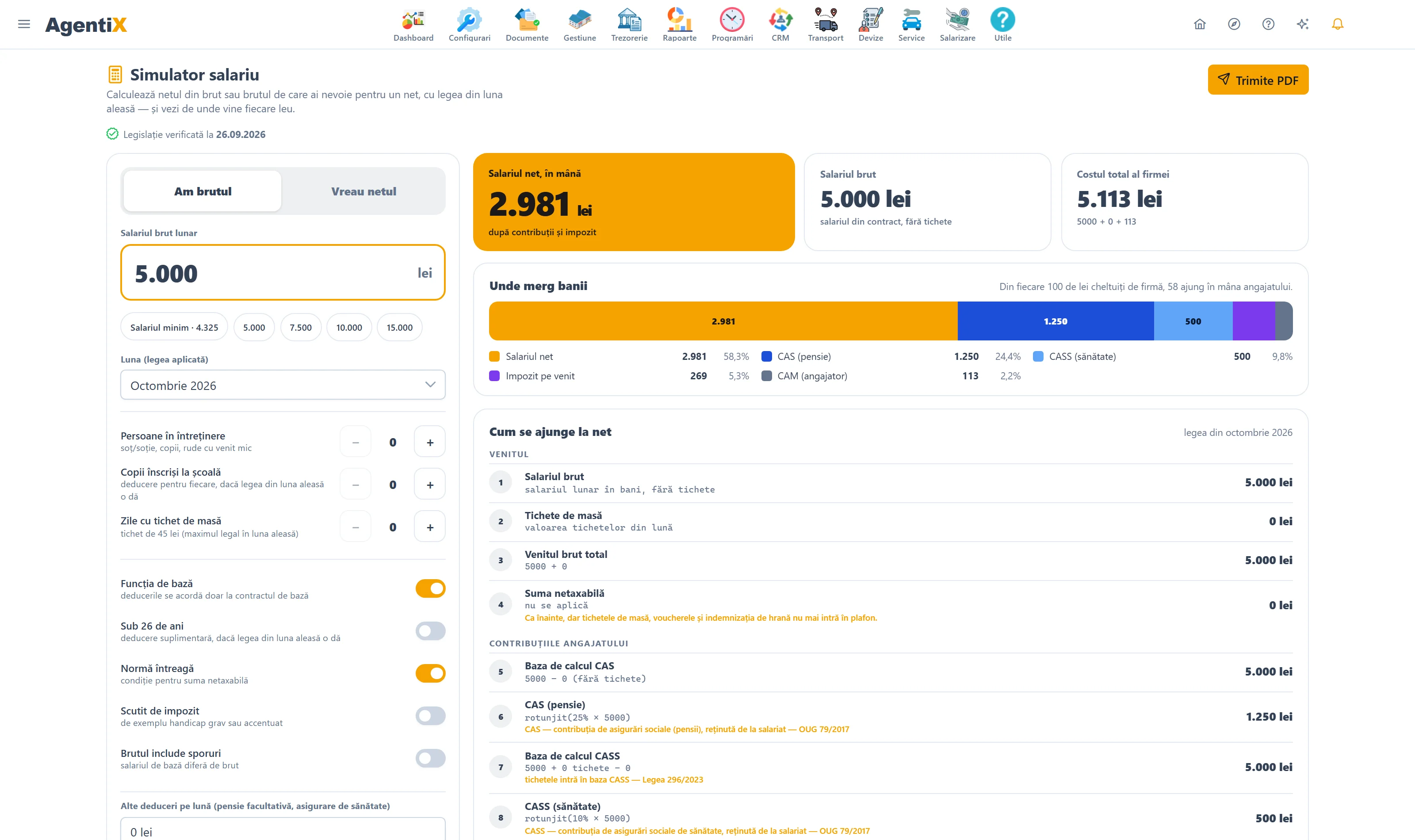Disable the Funcția de bază toggle
The image size is (1415, 840).
pyautogui.click(x=430, y=589)
